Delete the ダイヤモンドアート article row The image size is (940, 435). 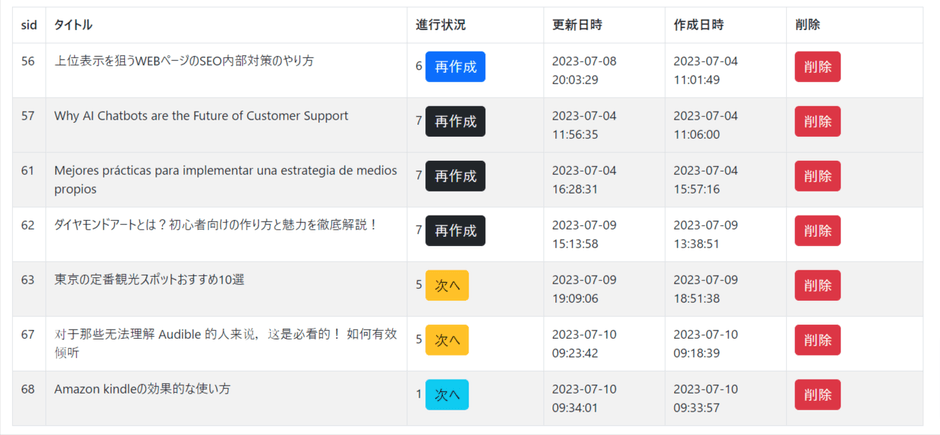tap(817, 231)
